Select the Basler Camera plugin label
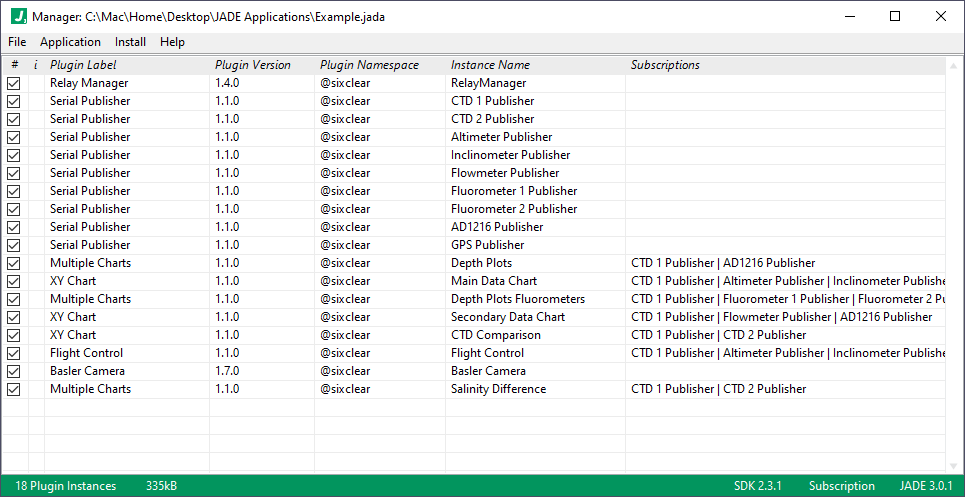 pos(87,372)
